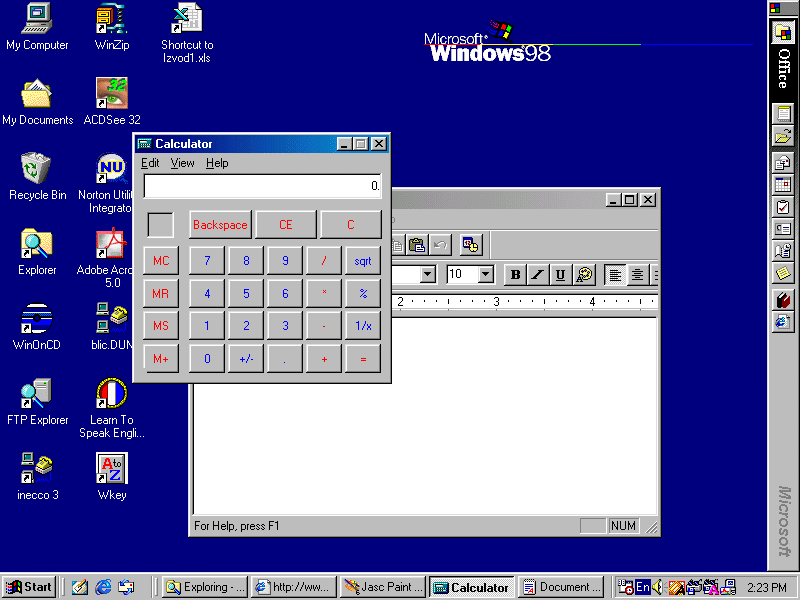
Task: Click the equals button in Calculator
Action: (x=363, y=359)
